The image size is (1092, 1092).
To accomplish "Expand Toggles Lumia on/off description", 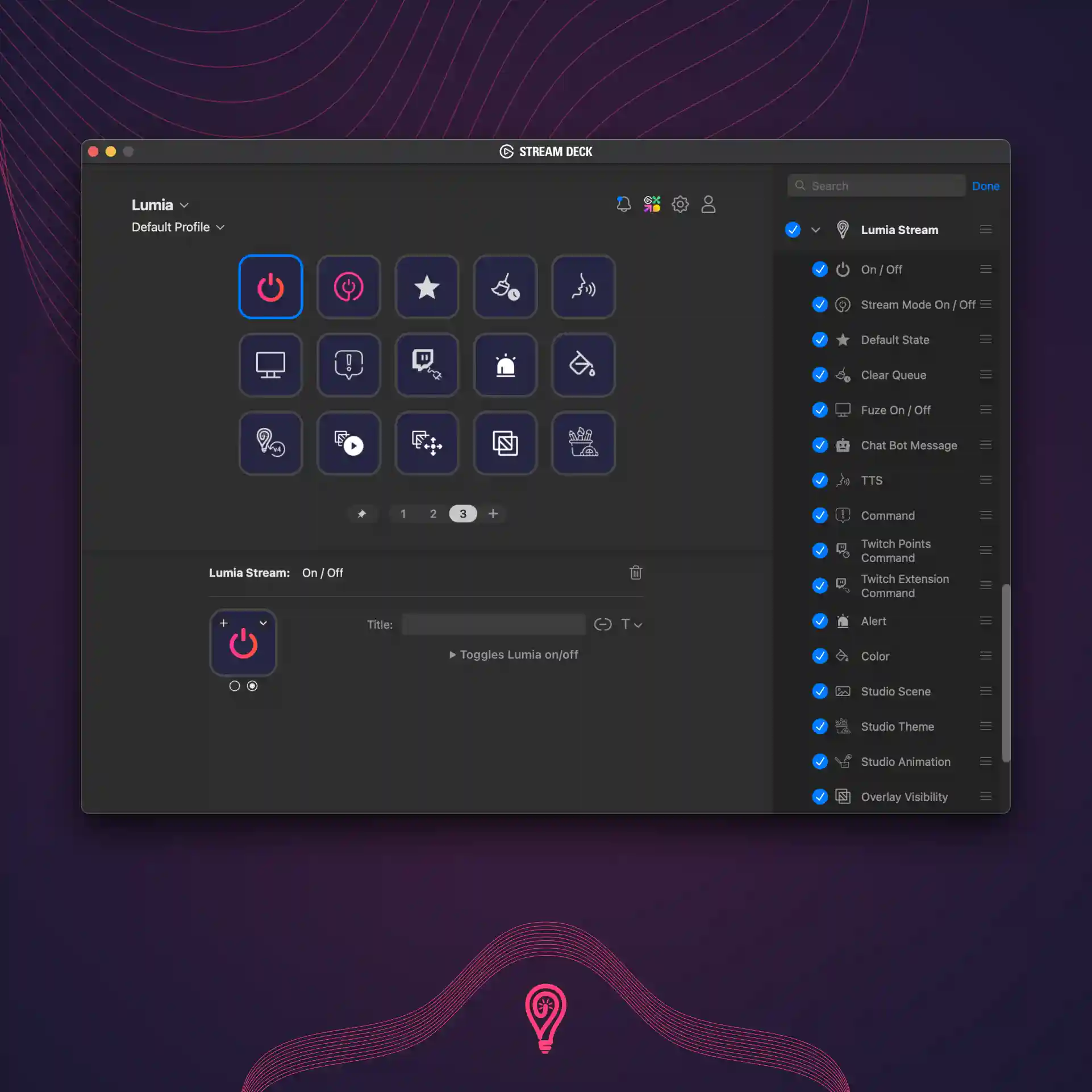I will pyautogui.click(x=514, y=655).
